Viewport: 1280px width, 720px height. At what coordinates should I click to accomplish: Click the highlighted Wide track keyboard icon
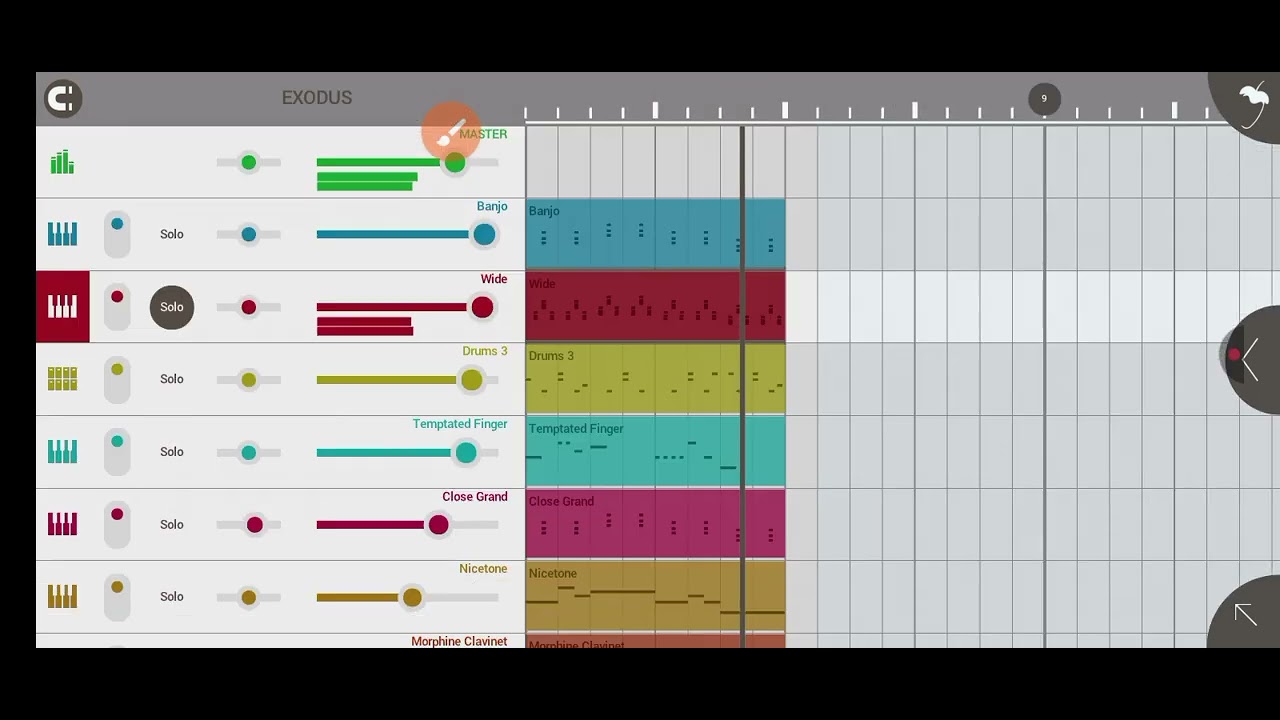(62, 307)
